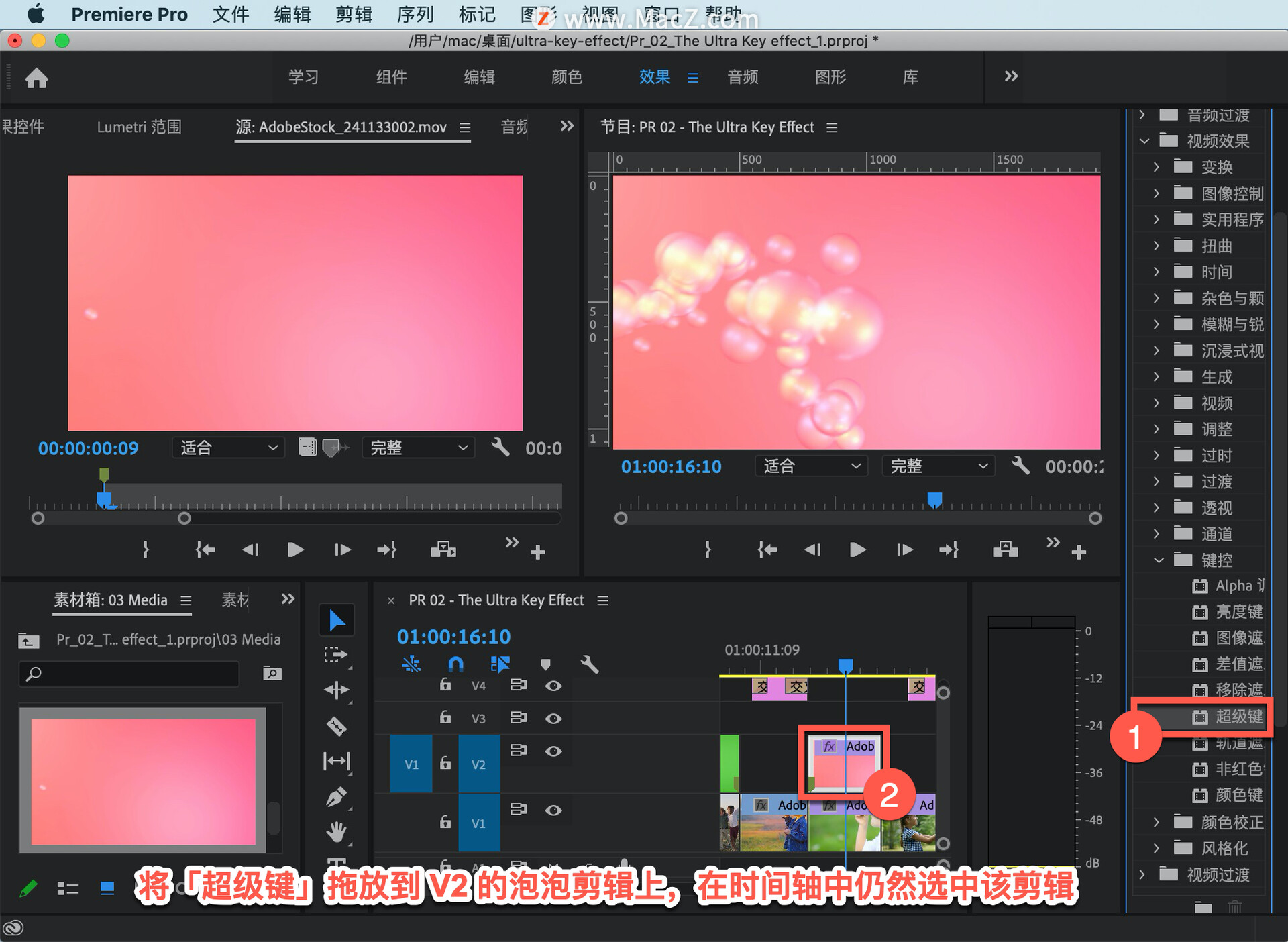Switch project panel to list view
Image resolution: width=1288 pixels, height=942 pixels.
[68, 888]
